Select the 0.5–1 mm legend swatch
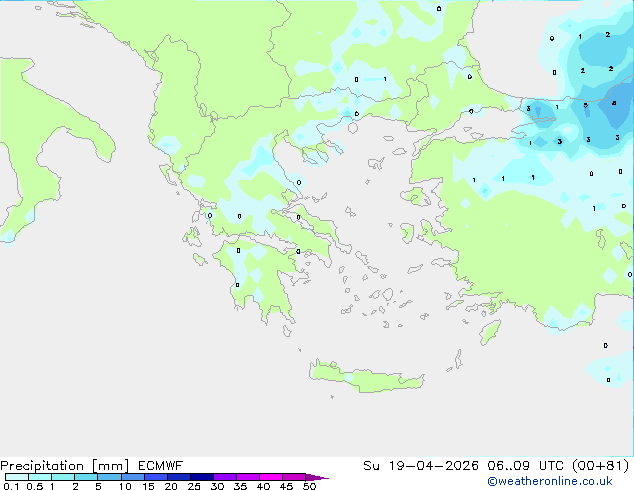The width and height of the screenshot is (634, 490). coord(40,477)
